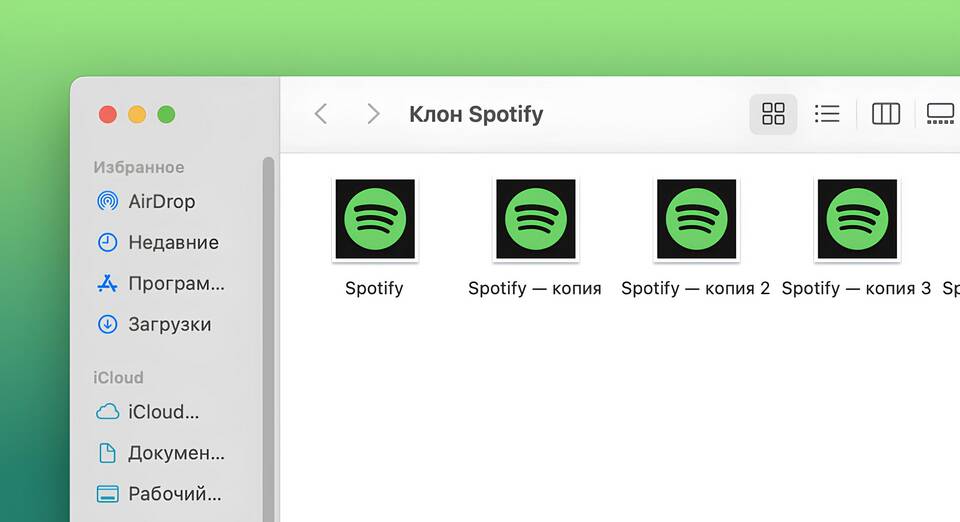Click the AirDrop icon in sidebar
Viewport: 960px width, 522px height.
click(107, 201)
